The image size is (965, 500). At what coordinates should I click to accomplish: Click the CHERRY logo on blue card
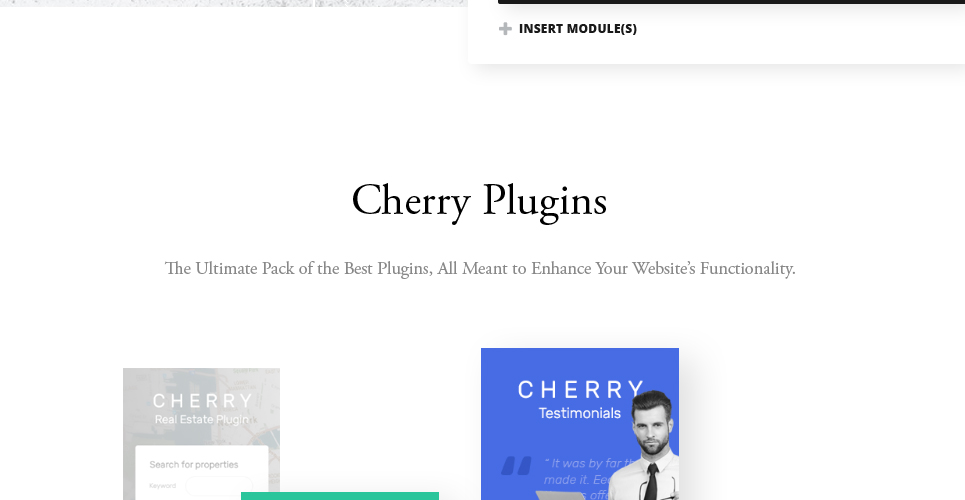pyautogui.click(x=580, y=389)
